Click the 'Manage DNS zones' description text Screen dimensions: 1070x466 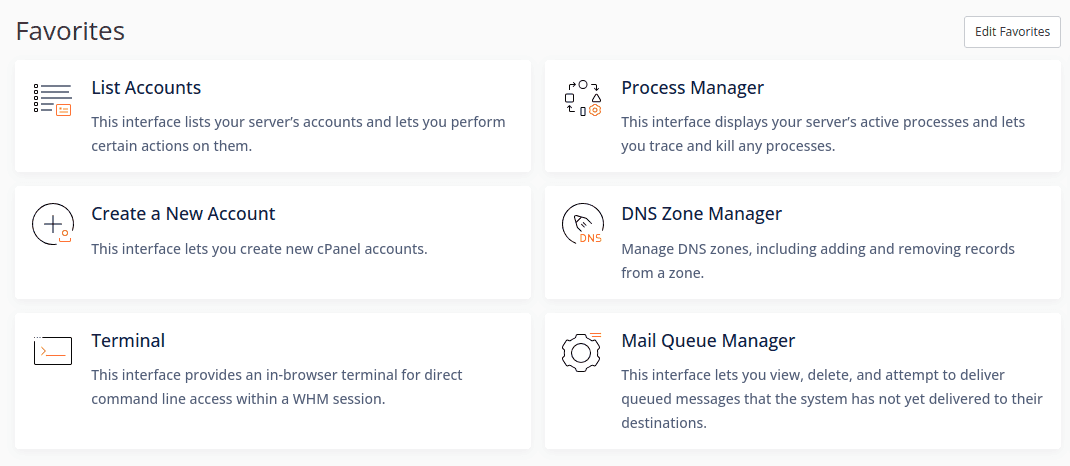817,260
